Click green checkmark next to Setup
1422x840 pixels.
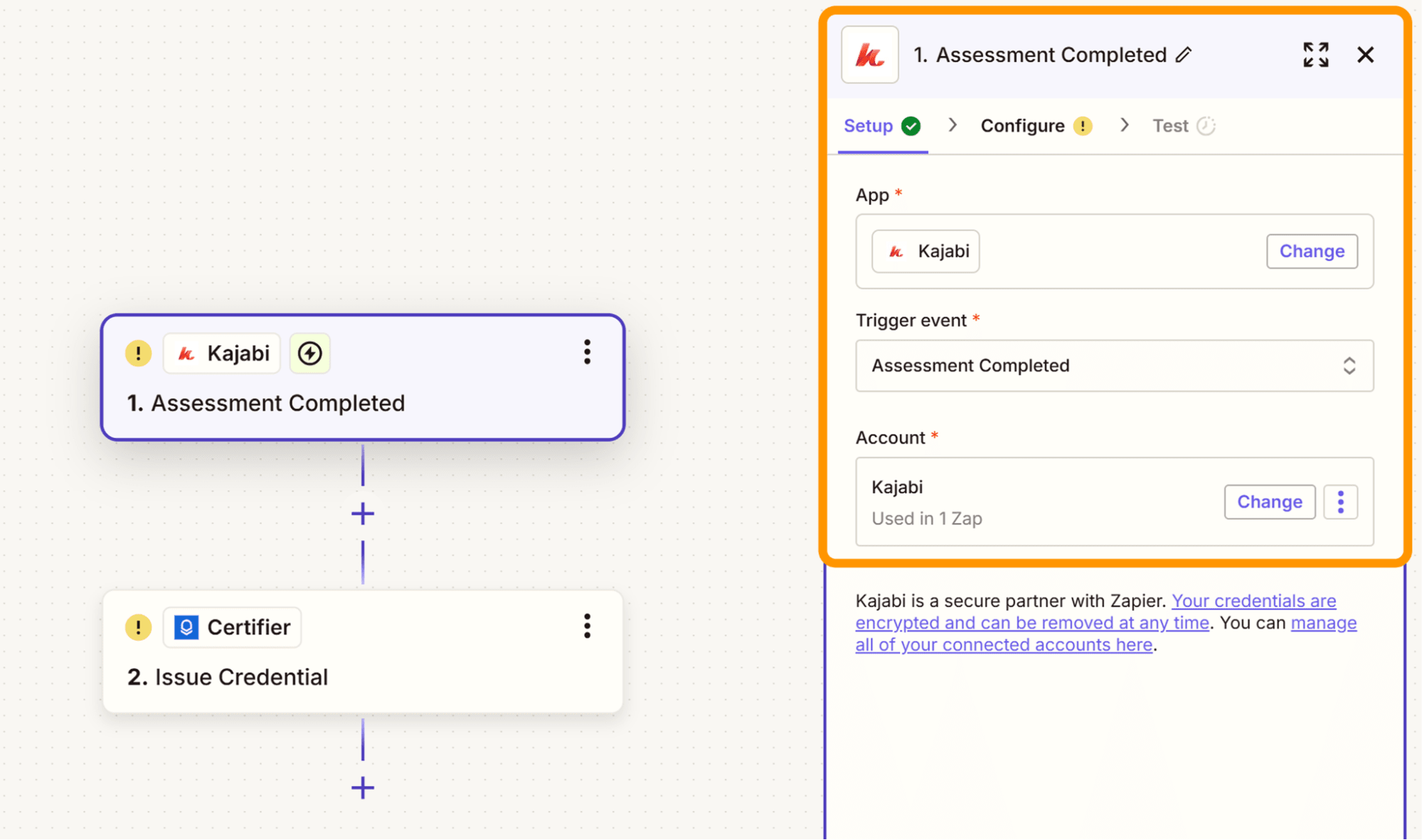[x=911, y=126]
